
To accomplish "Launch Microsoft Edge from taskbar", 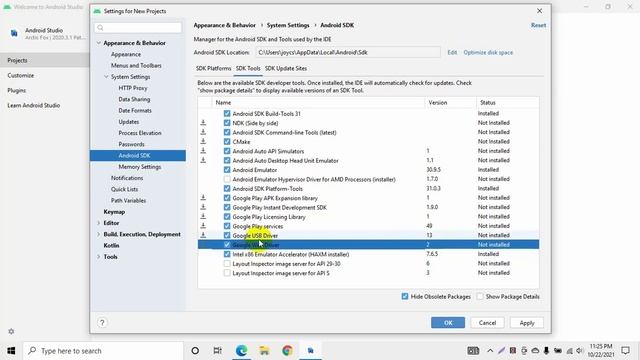I will (x=241, y=351).
